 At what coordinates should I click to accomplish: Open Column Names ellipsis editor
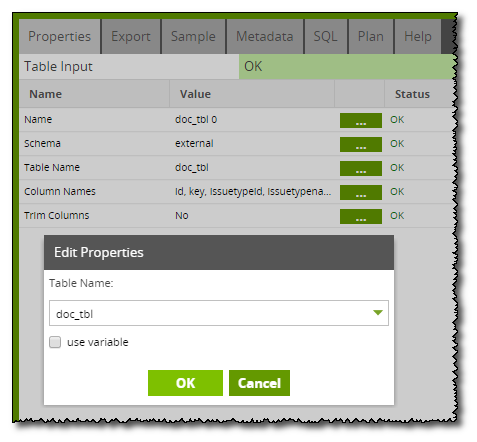pos(361,192)
